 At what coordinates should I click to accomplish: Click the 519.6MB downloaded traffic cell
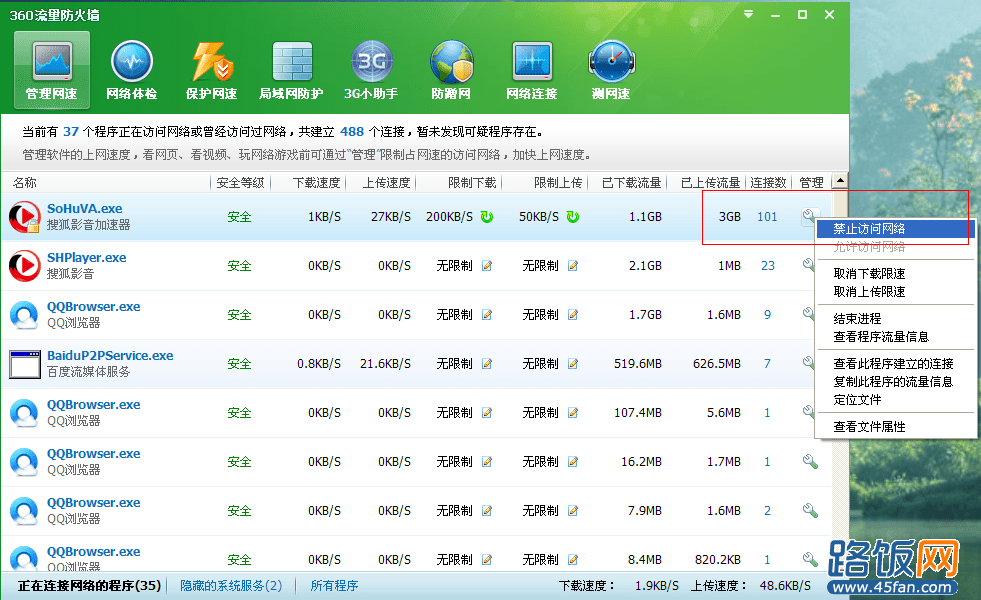pos(638,364)
